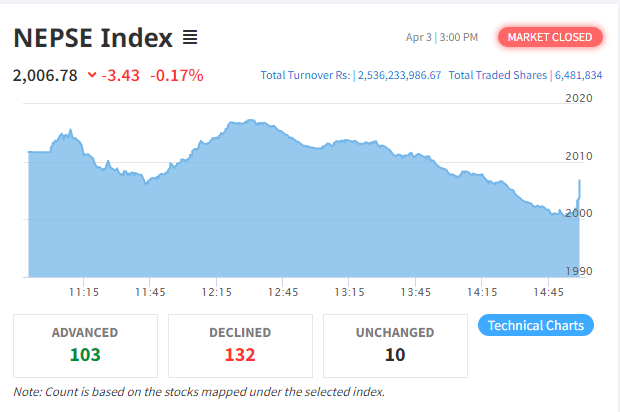Select the UNCHANGED 10 box
The image size is (620, 412).
point(395,346)
